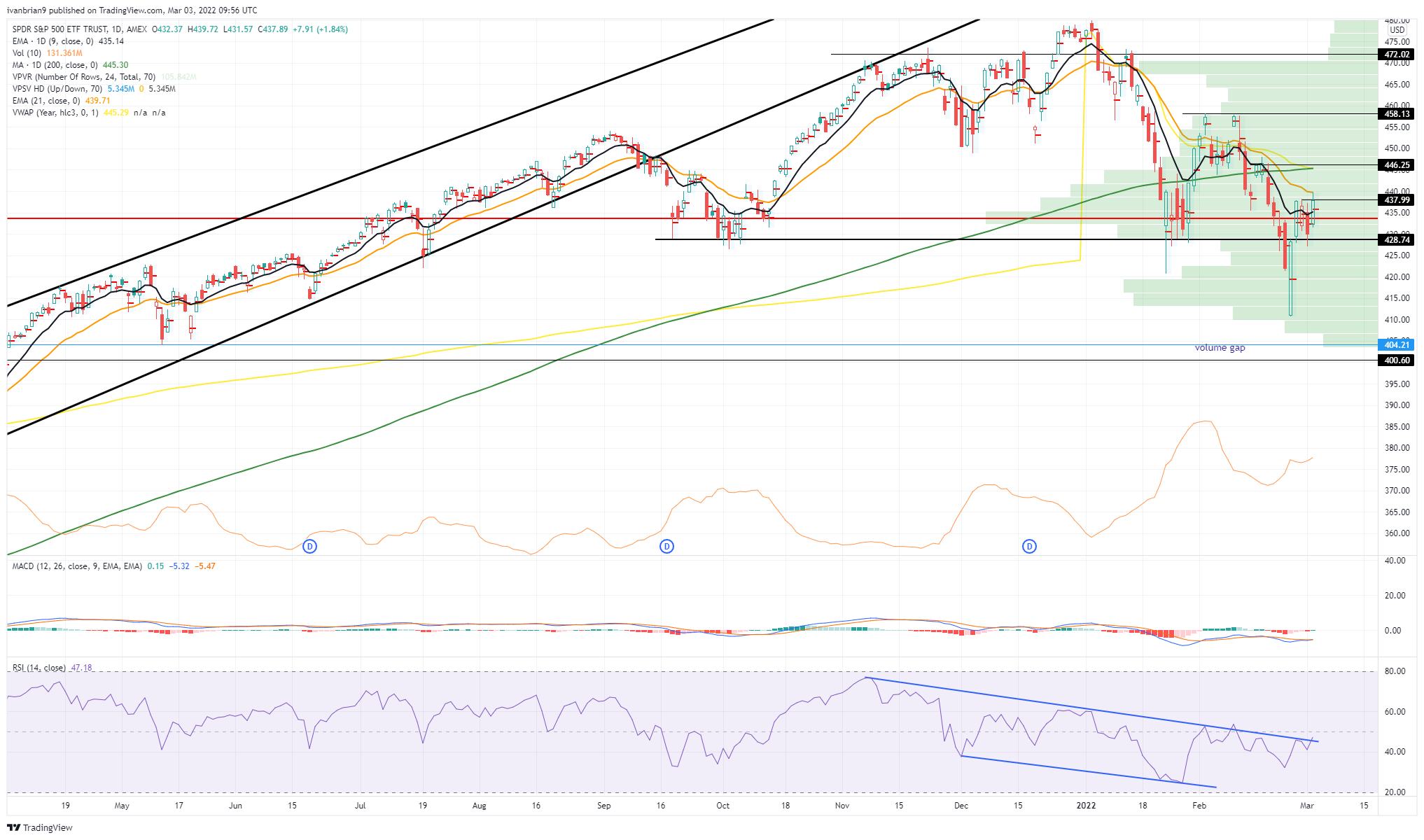Click the dividend marker near December 15
The image size is (1424, 840).
[1029, 546]
